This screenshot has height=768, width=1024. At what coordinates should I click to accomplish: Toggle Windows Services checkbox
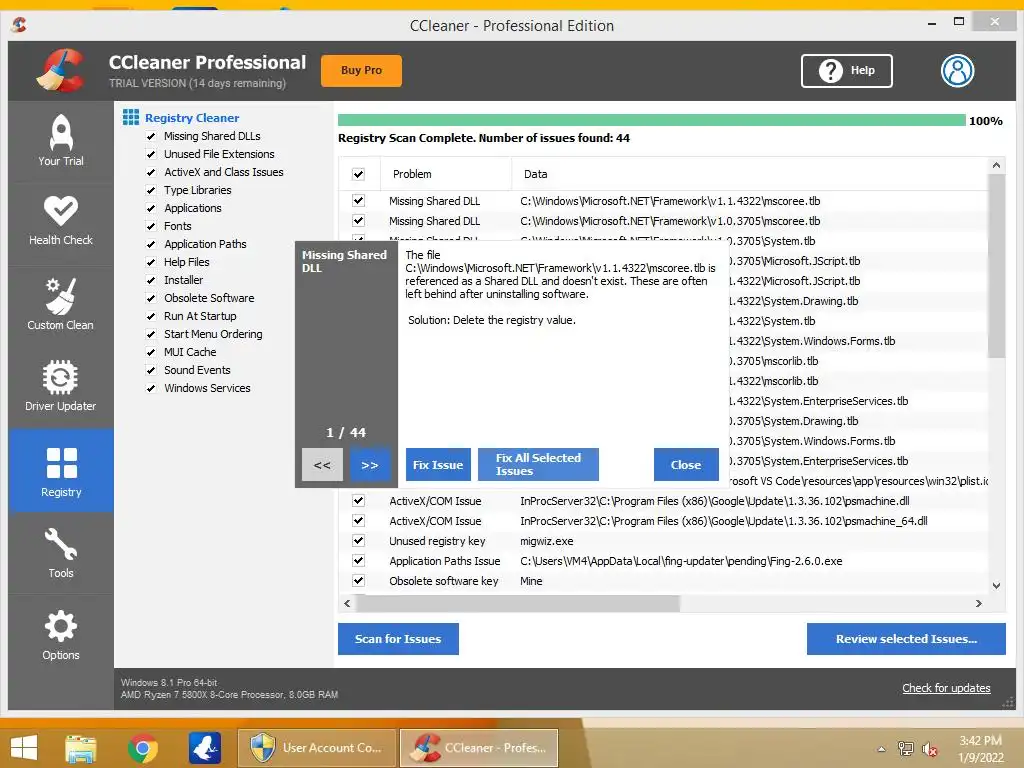(x=151, y=388)
